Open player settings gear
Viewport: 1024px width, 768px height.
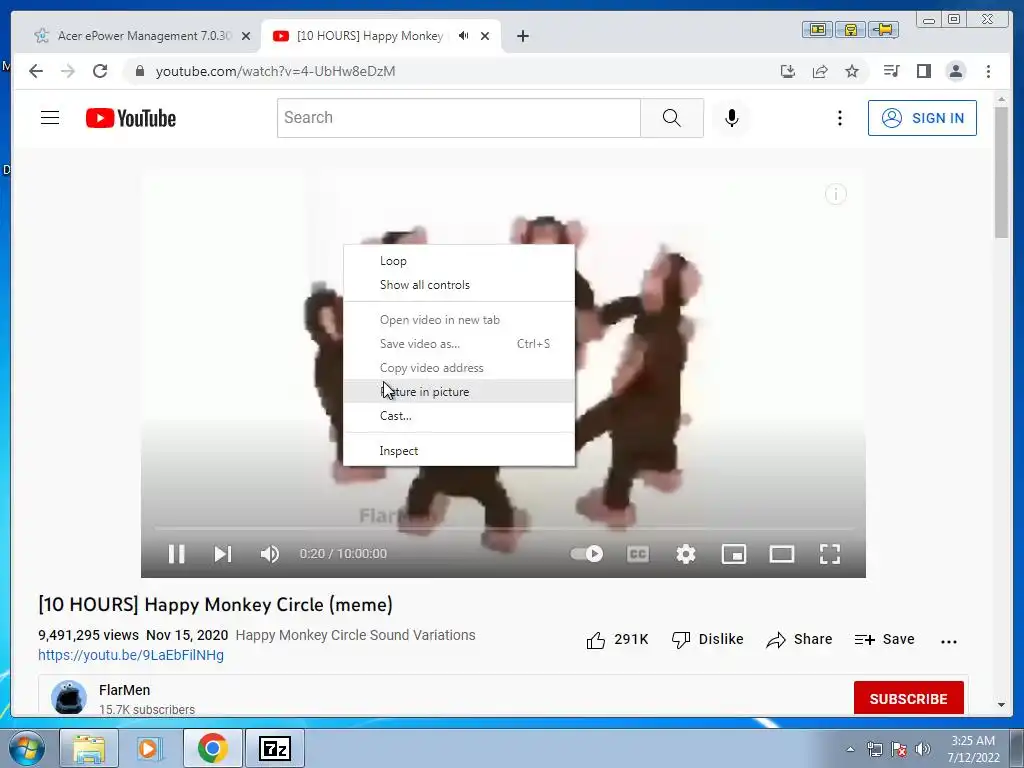[x=686, y=554]
